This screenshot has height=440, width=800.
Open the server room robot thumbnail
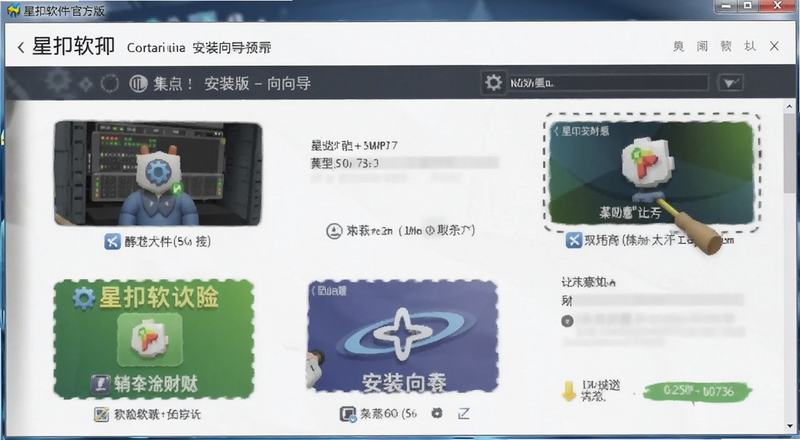click(158, 174)
